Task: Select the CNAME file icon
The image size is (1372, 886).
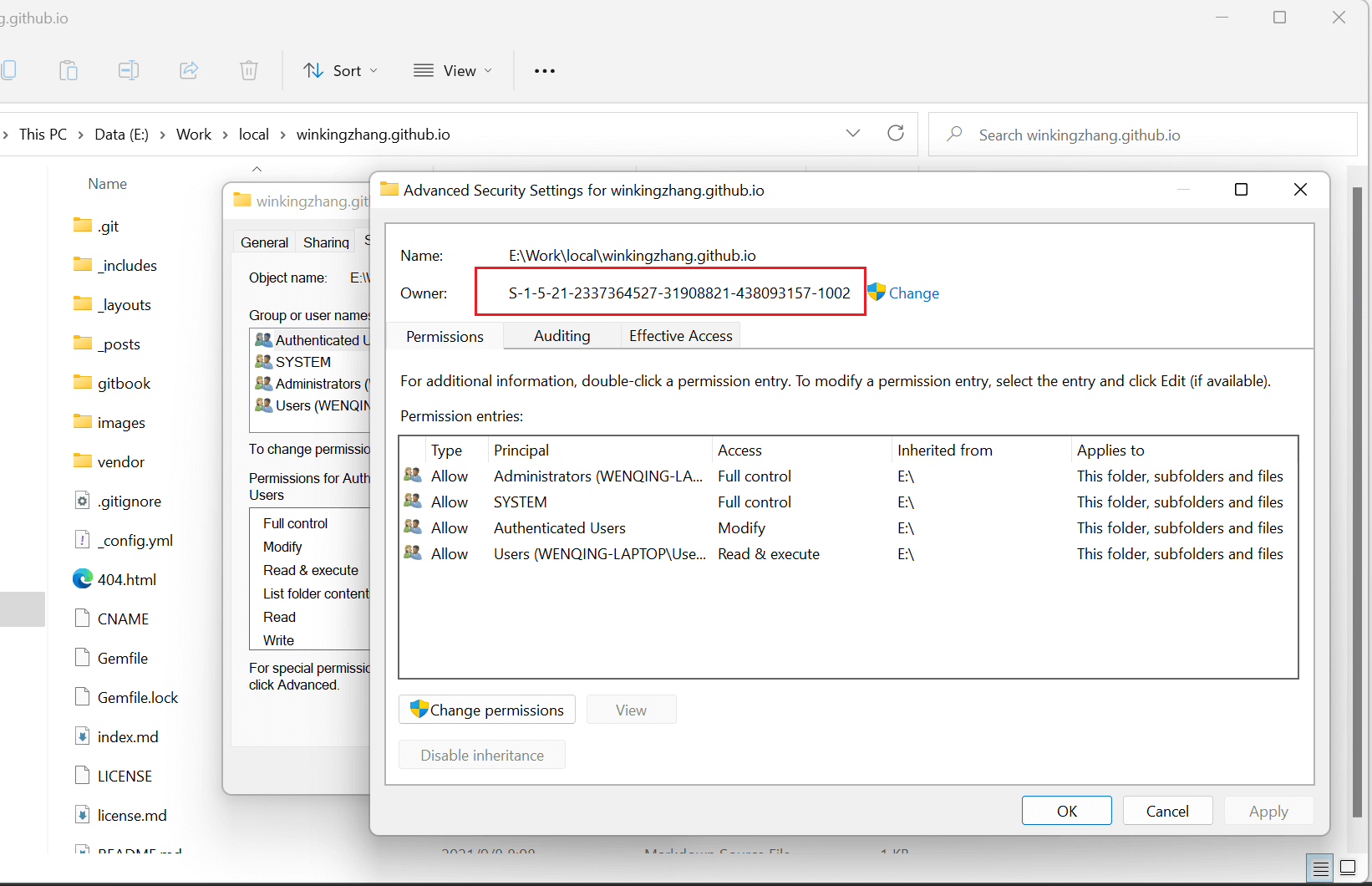Action: 83,618
